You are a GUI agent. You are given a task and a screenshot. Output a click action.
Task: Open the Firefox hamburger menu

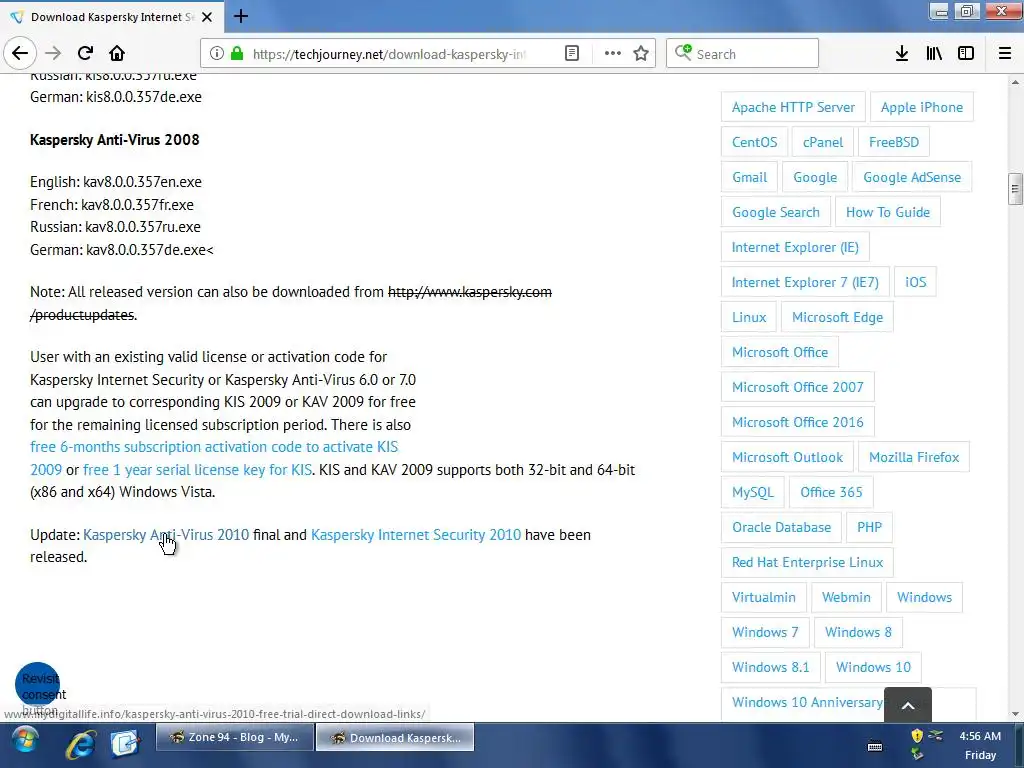point(1005,54)
